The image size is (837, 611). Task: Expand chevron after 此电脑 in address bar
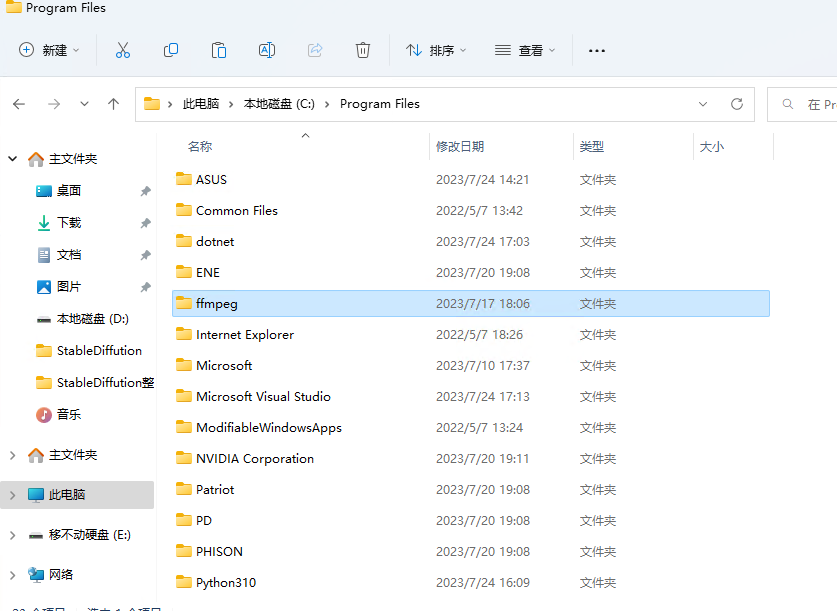pyautogui.click(x=231, y=105)
